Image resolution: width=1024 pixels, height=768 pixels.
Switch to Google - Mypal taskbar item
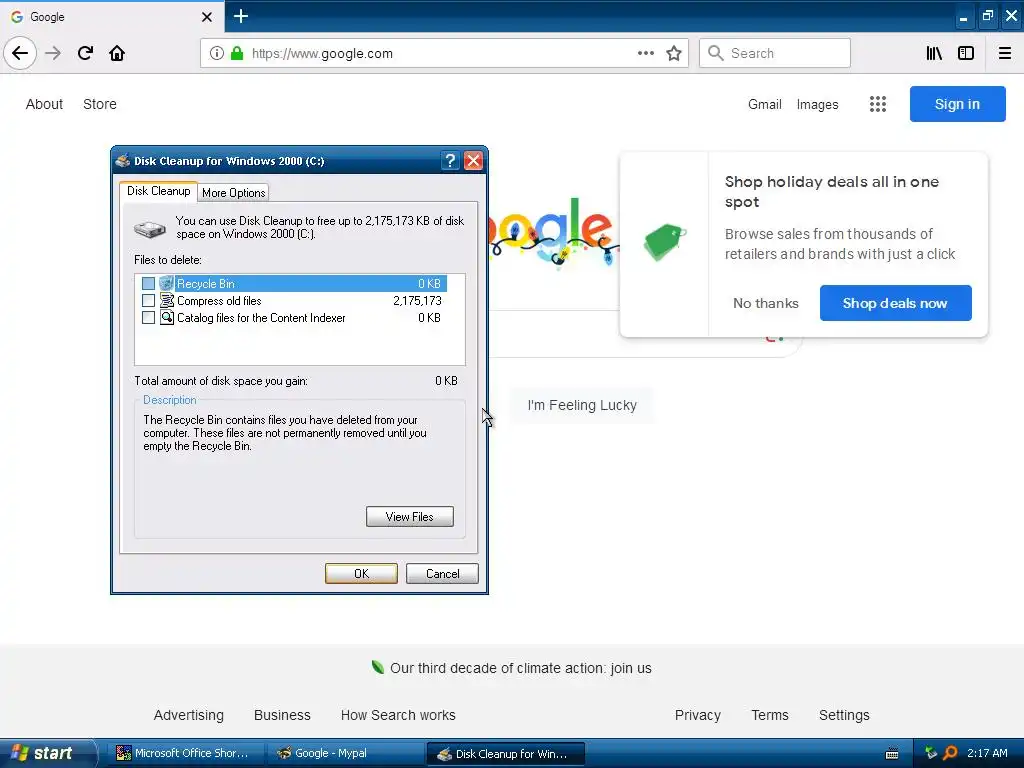click(x=346, y=753)
